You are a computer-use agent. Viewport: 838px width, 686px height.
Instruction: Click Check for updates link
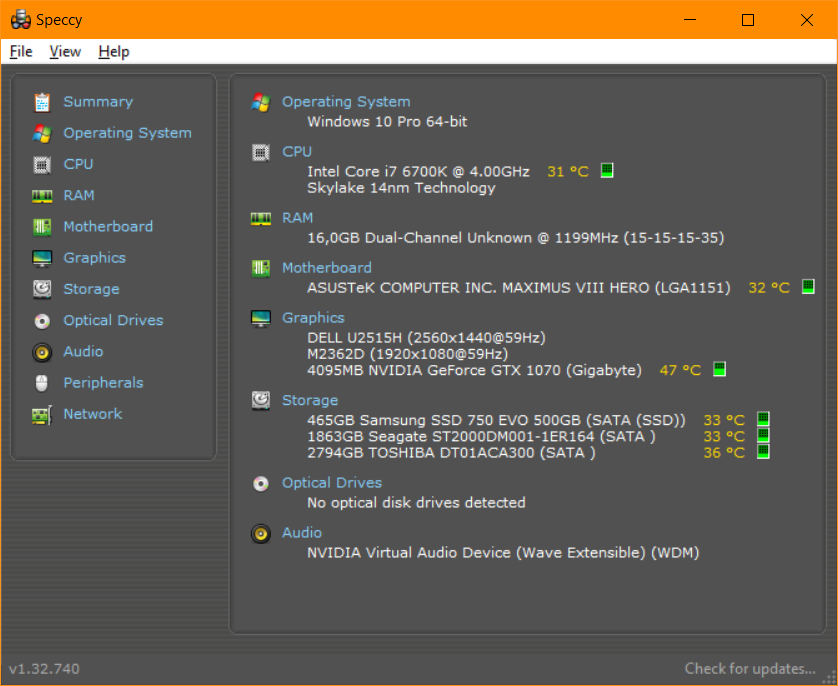pos(750,669)
